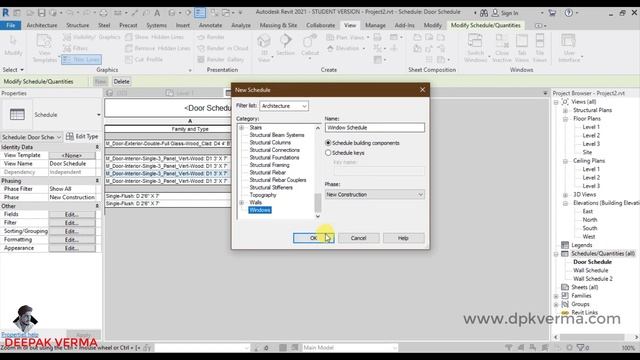Click Render in Cloud tool
The width and height of the screenshot is (640, 360).
pyautogui.click(x=222, y=48)
